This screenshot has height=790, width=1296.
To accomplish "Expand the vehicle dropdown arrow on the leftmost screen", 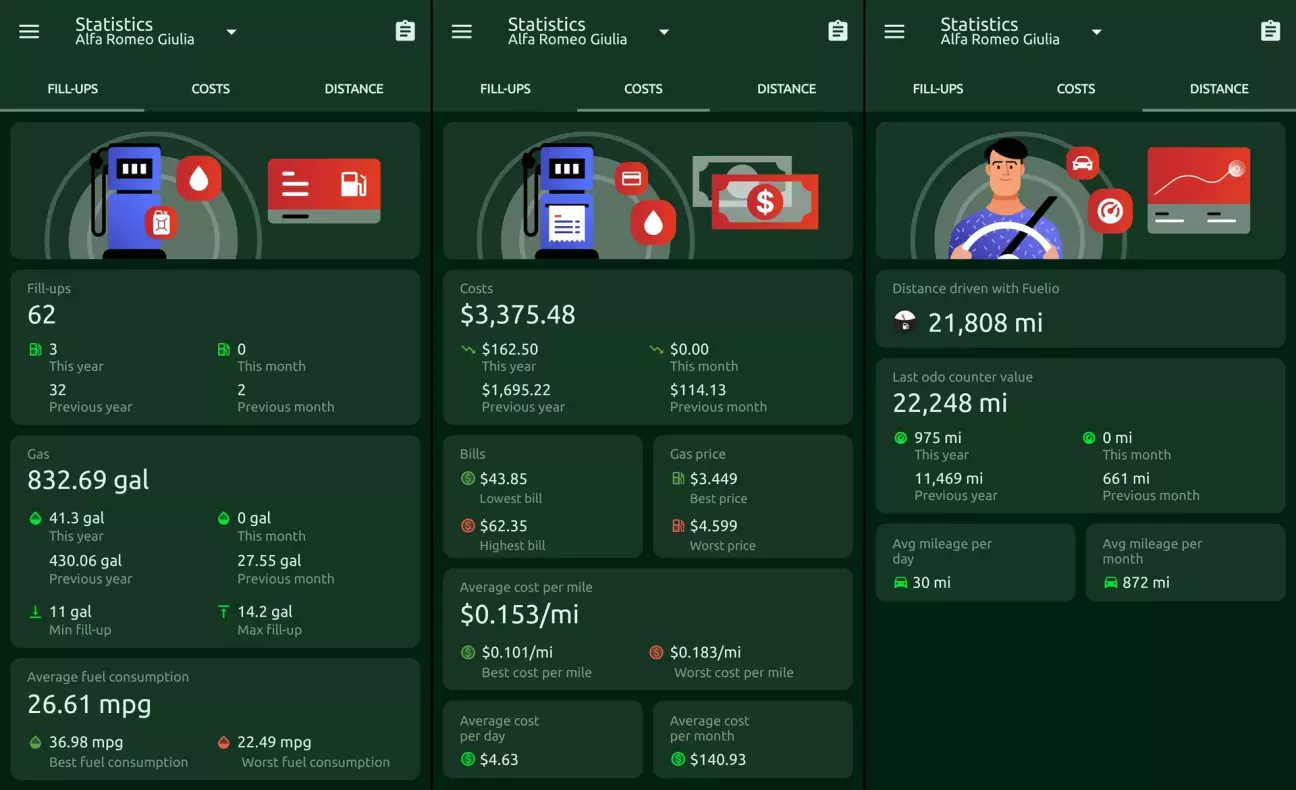I will point(231,32).
